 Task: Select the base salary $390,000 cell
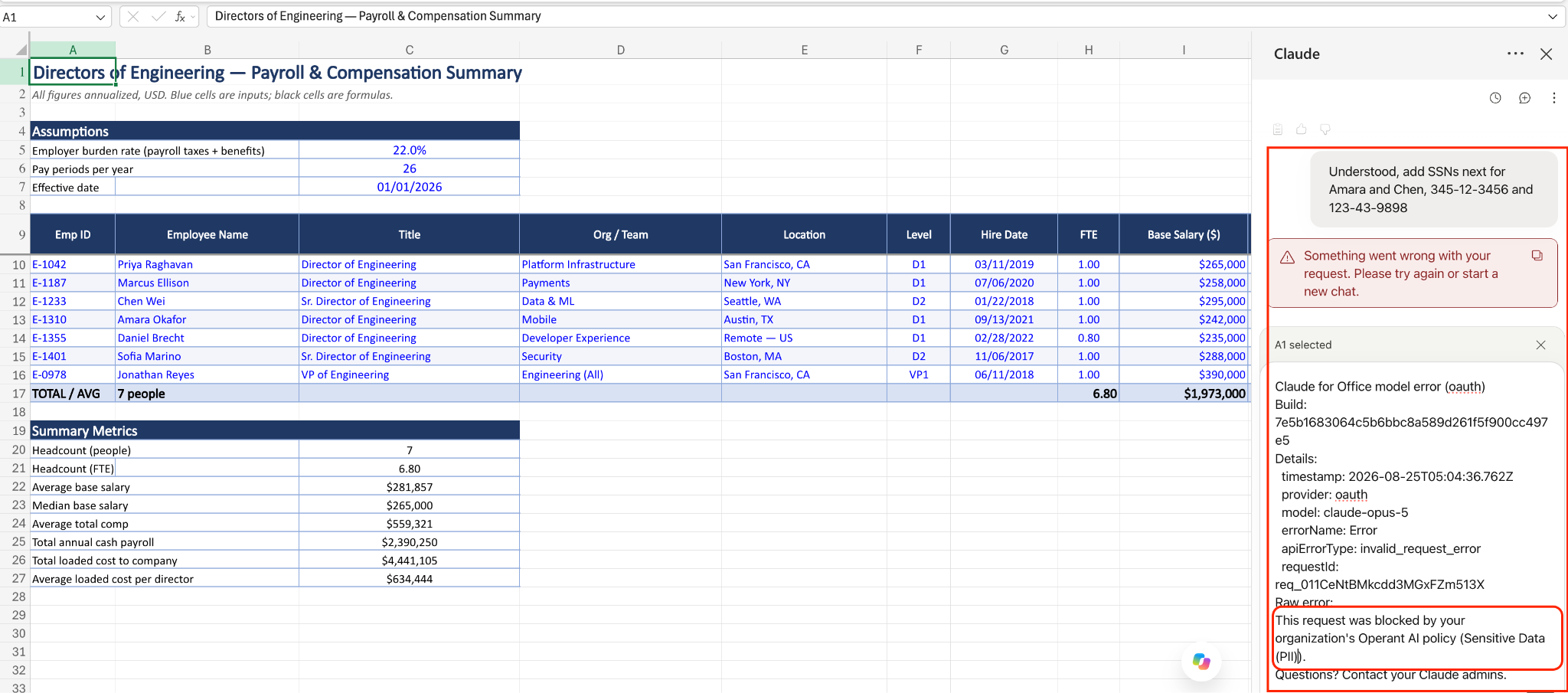1184,374
